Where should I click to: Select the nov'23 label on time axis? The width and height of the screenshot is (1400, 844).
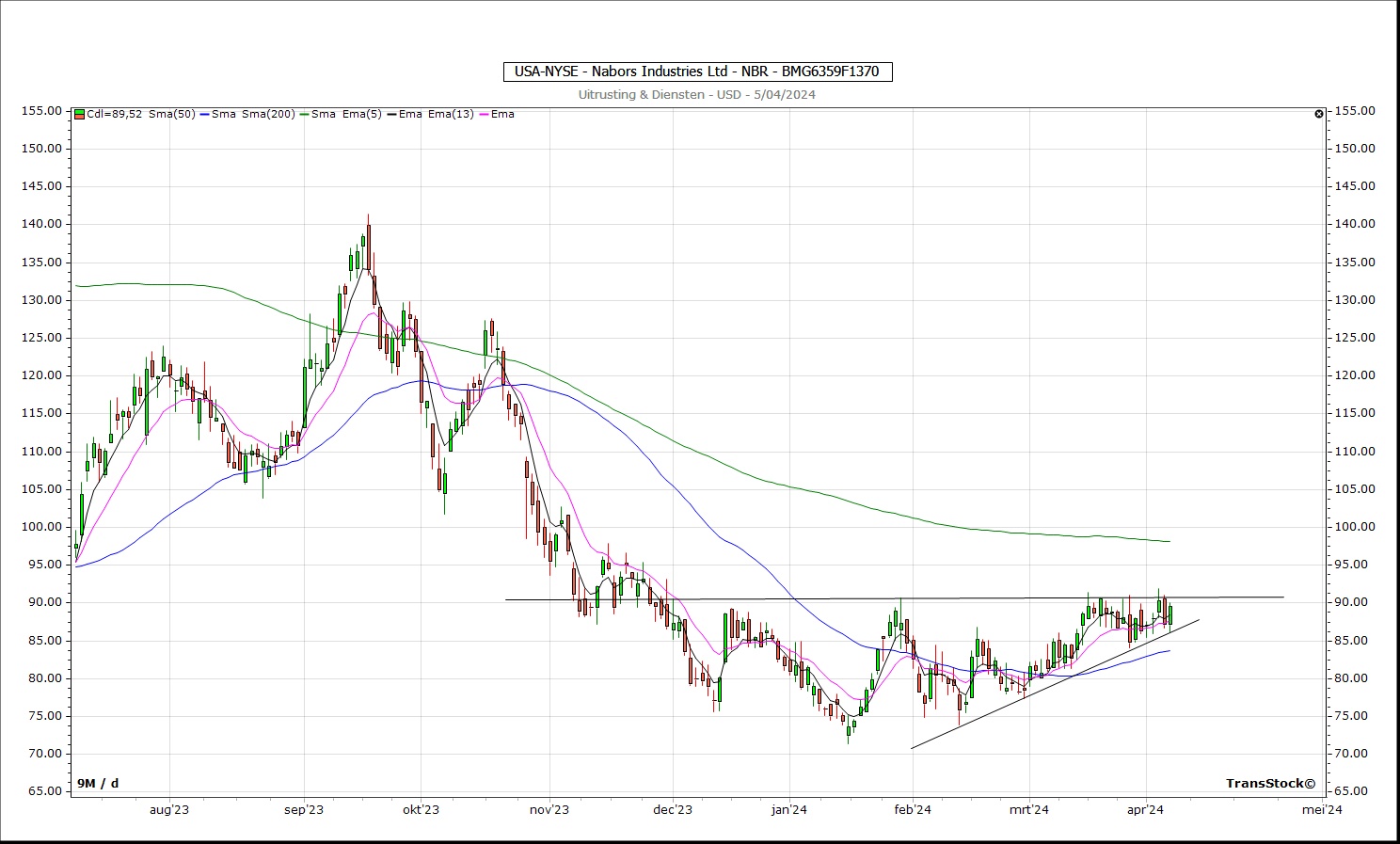549,809
